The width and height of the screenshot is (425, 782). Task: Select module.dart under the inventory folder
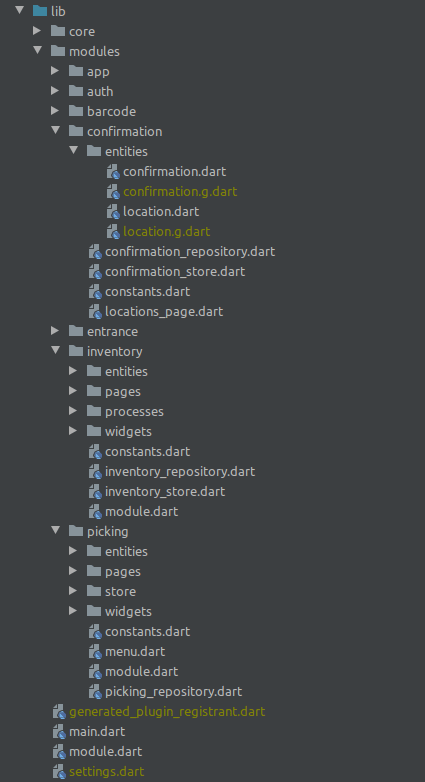(142, 511)
